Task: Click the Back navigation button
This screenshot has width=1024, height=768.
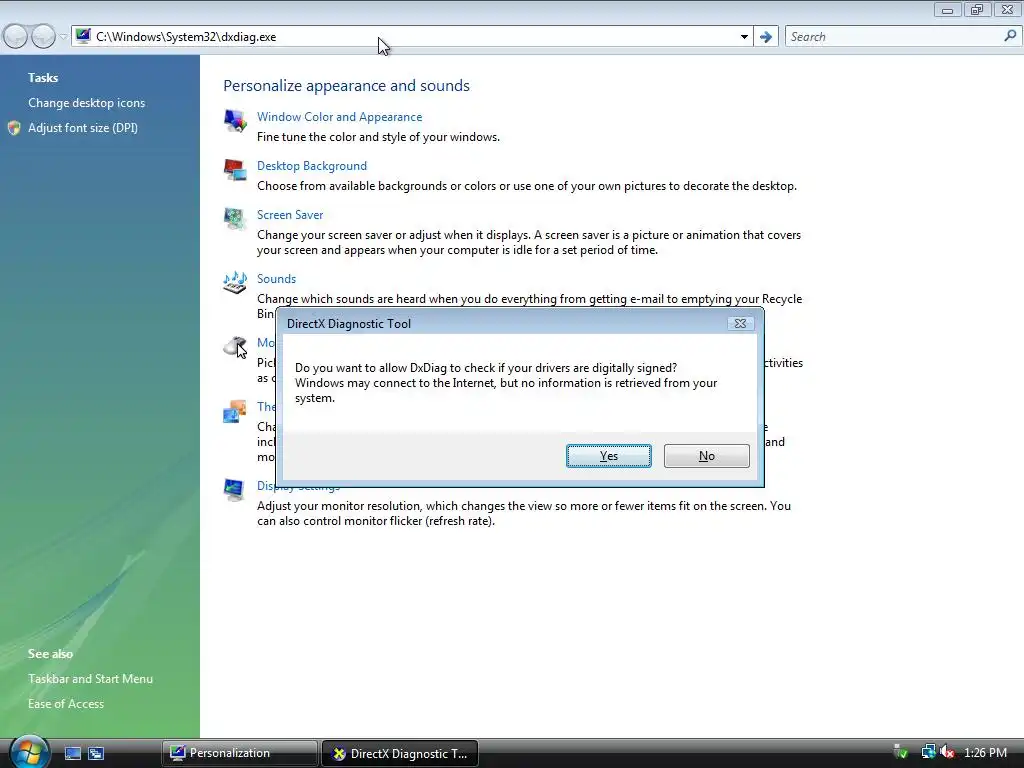Action: click(16, 37)
